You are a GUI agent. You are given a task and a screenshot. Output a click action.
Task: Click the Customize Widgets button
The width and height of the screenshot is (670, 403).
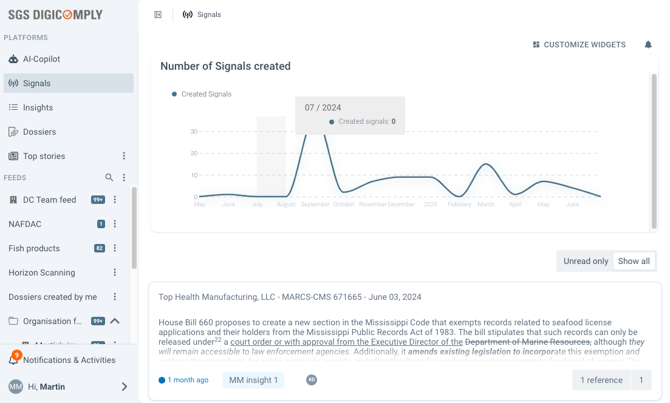click(579, 45)
